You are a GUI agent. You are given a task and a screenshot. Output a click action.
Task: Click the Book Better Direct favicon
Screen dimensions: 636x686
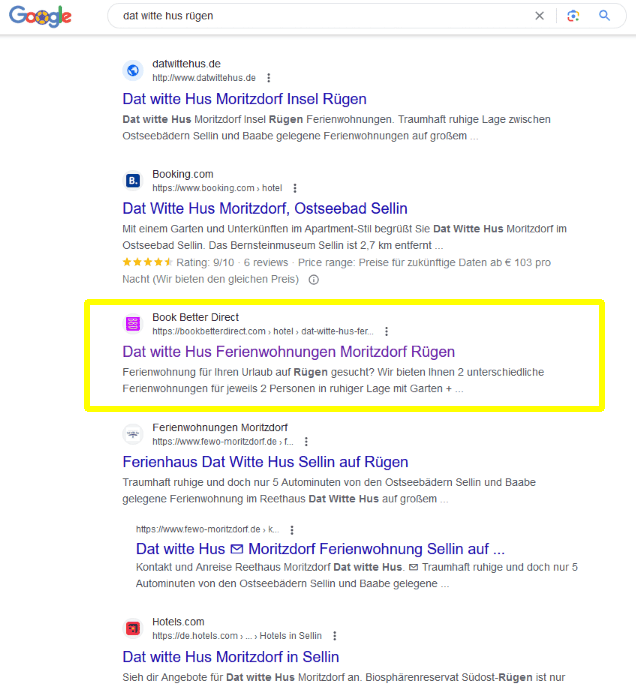pos(133,324)
